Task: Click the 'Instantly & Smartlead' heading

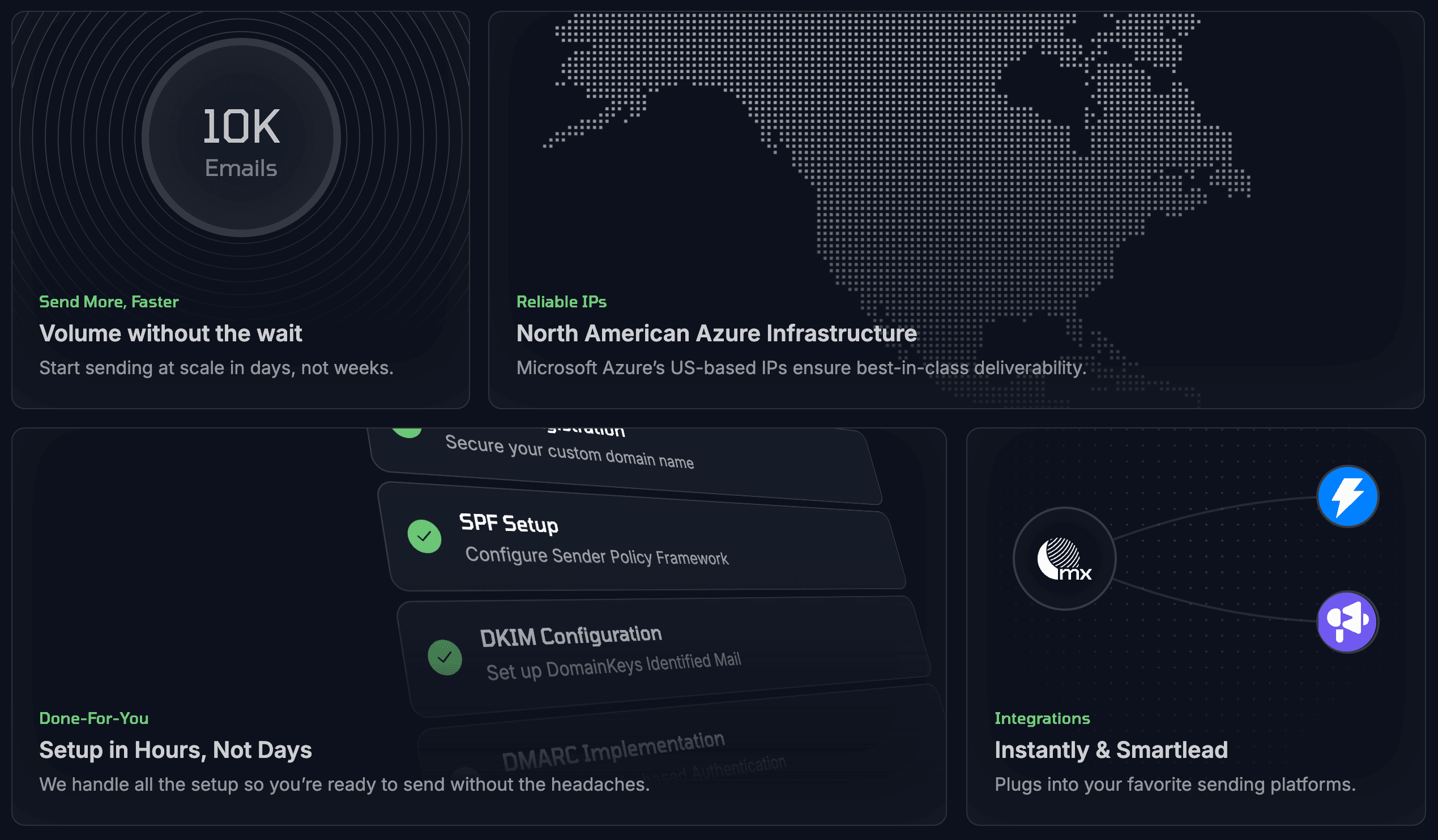Action: pyautogui.click(x=1111, y=750)
